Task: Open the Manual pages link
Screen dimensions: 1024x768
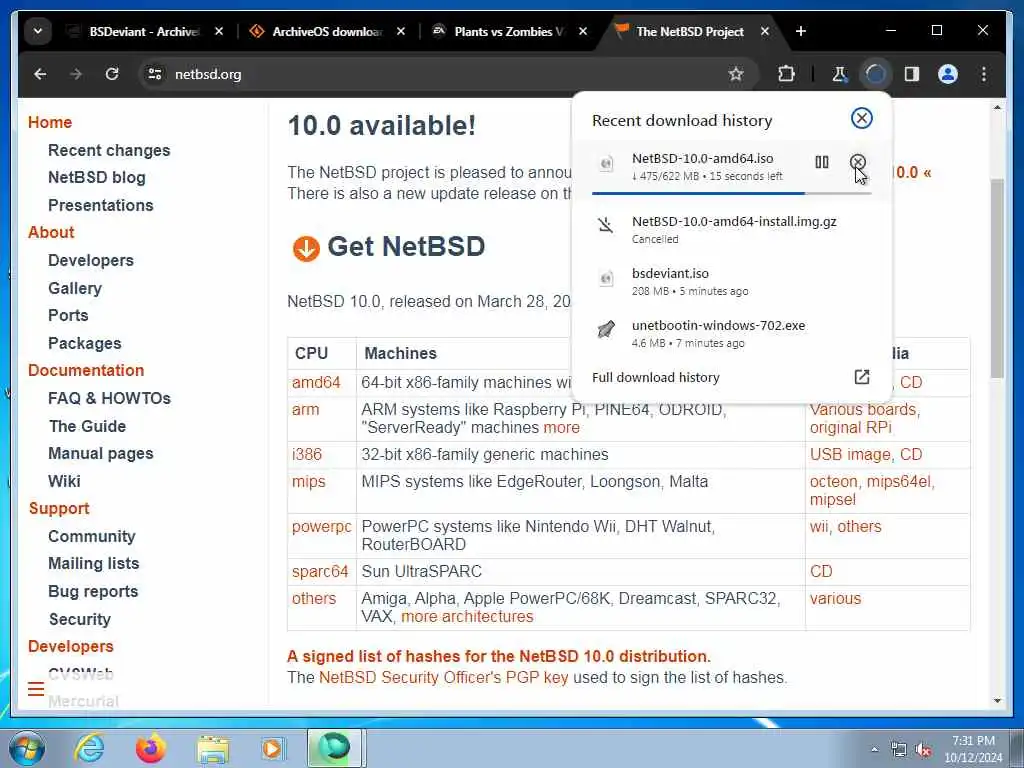Action: coord(101,453)
